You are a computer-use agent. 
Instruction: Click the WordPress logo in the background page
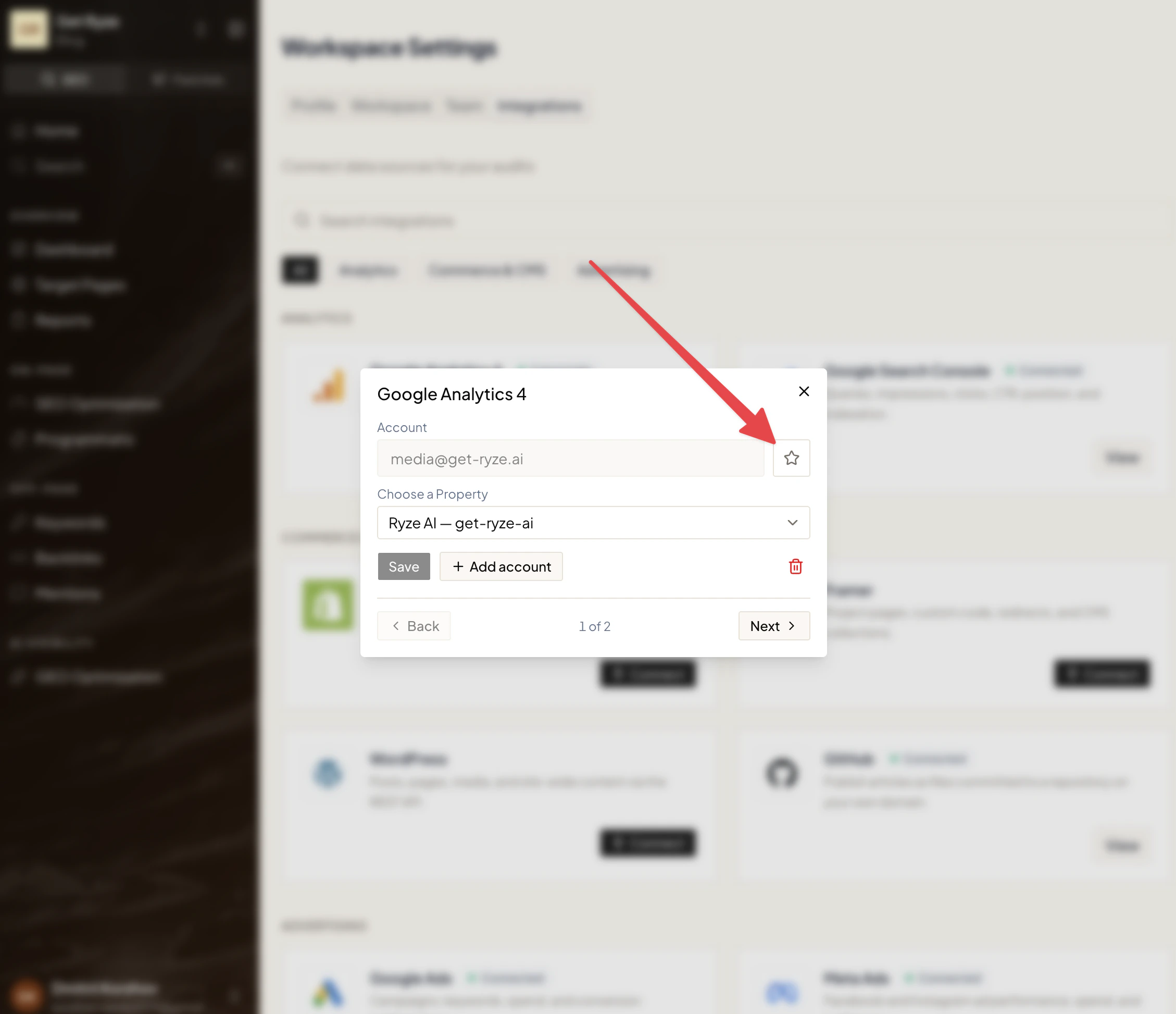click(328, 773)
